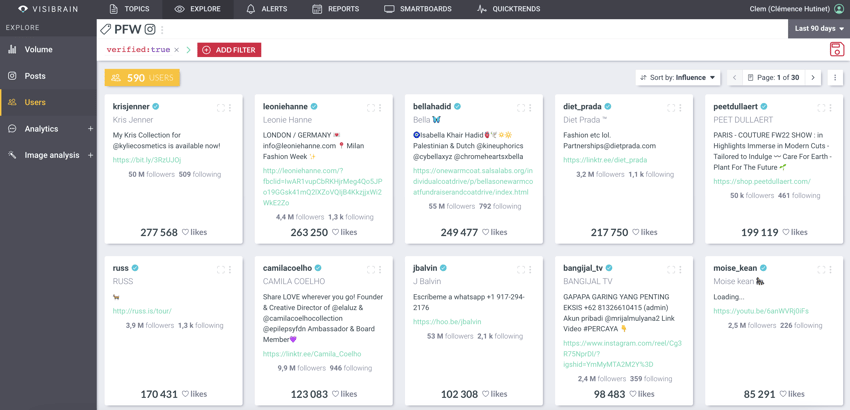The width and height of the screenshot is (850, 410).
Task: Open the Alerts tab
Action: [267, 9]
